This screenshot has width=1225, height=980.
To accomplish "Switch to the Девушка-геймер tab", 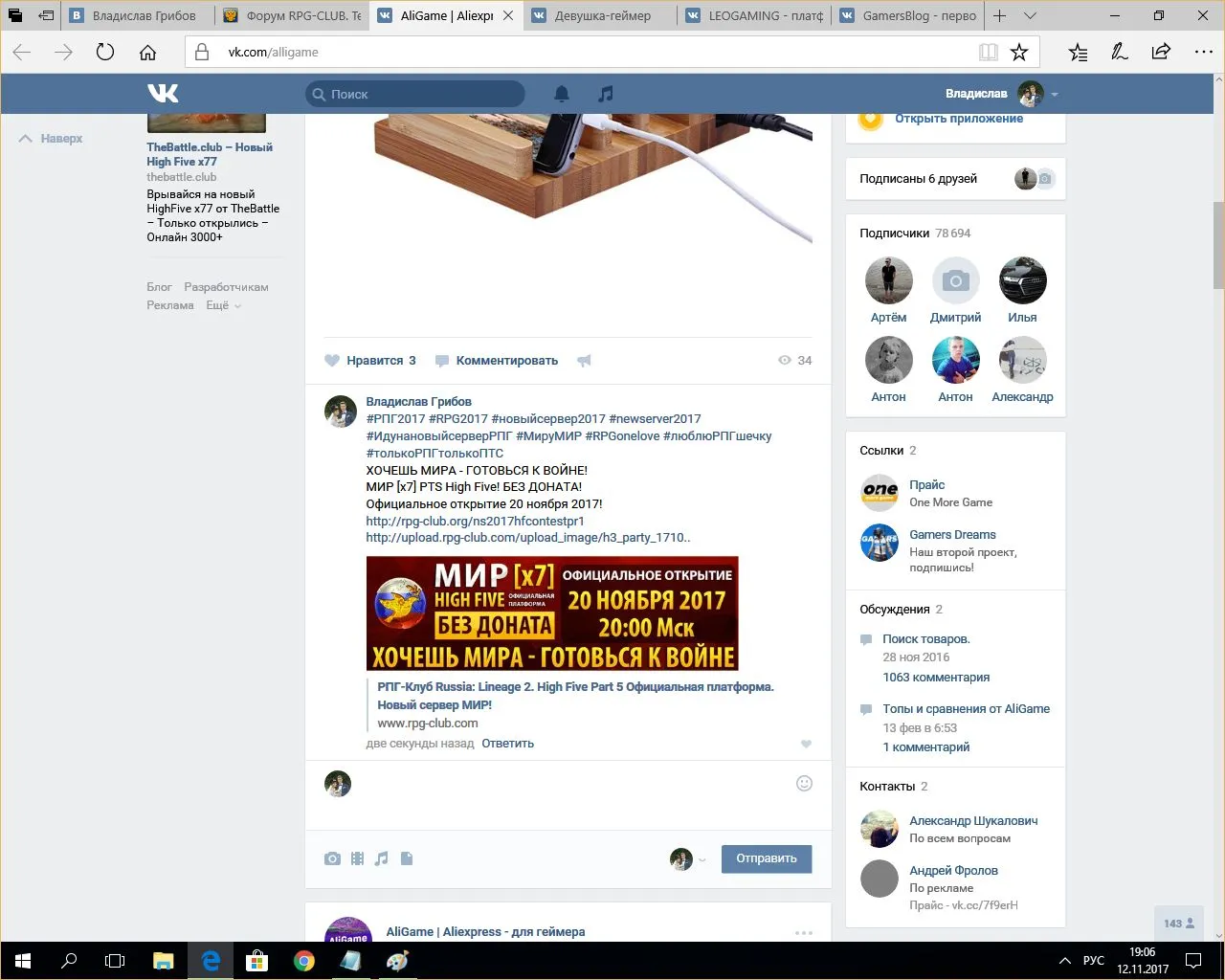I will [600, 15].
